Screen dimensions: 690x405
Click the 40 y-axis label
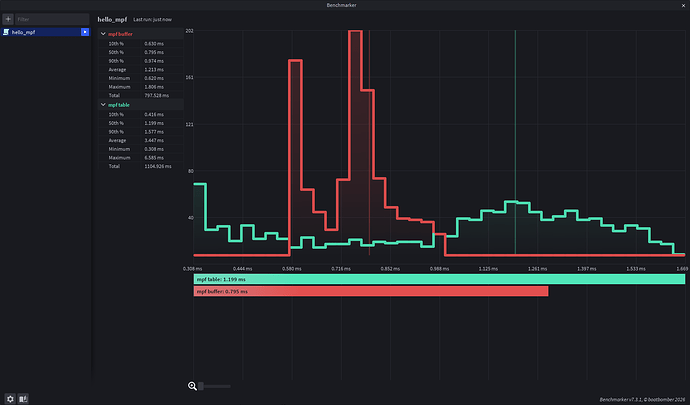pyautogui.click(x=191, y=217)
